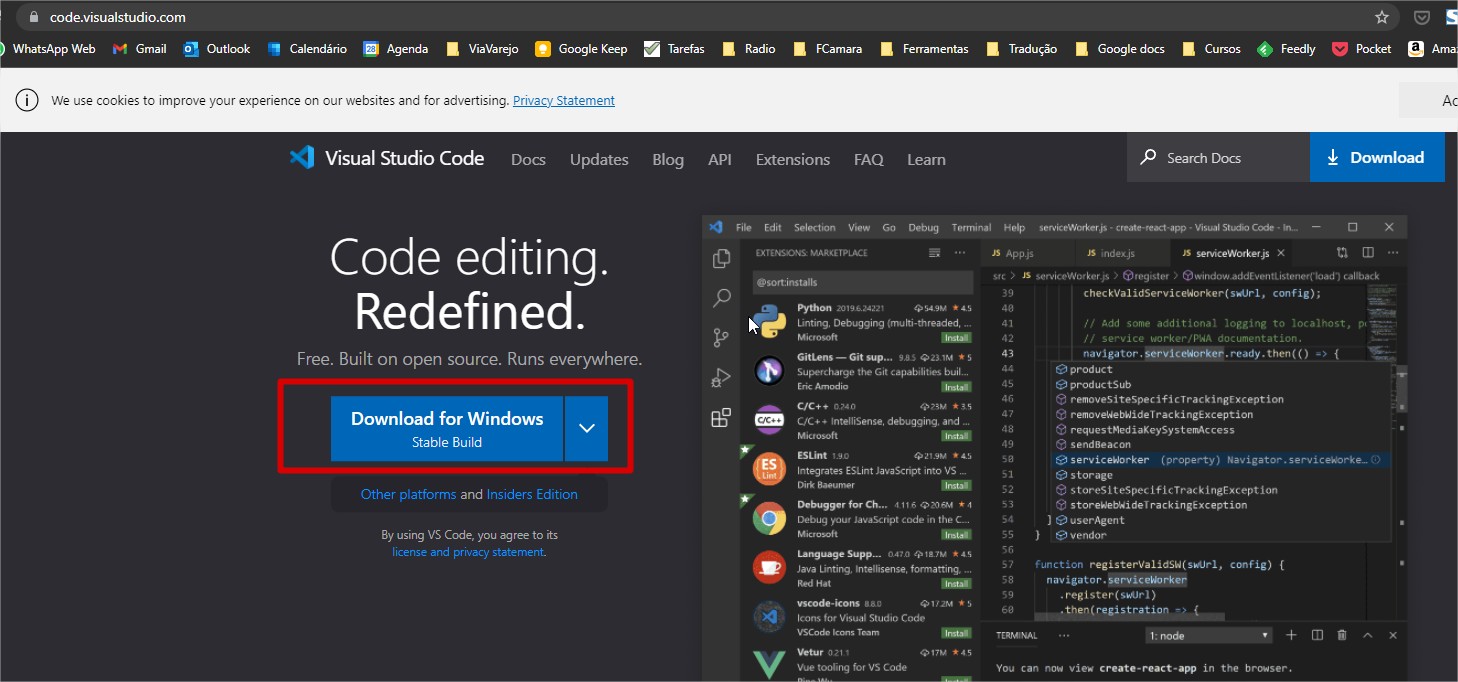
Task: Click Install on the Python extension
Action: point(957,338)
